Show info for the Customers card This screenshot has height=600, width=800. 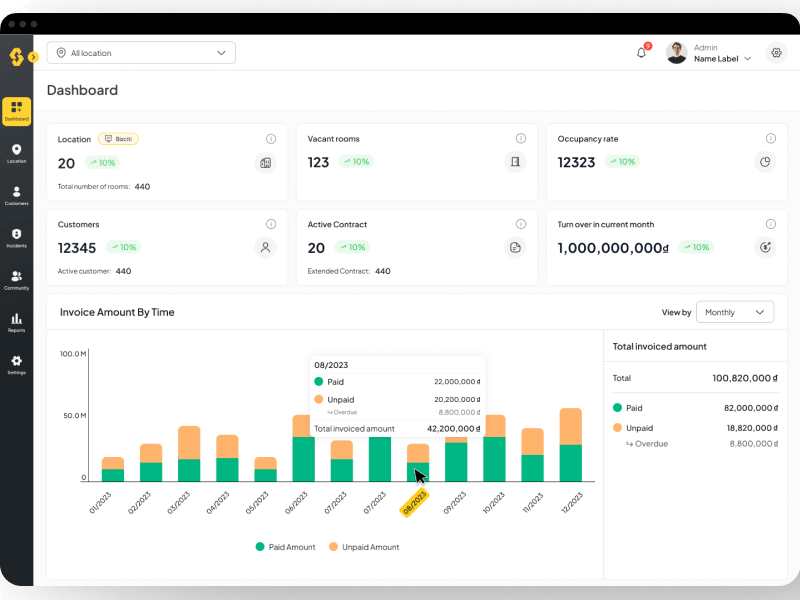pyautogui.click(x=271, y=224)
